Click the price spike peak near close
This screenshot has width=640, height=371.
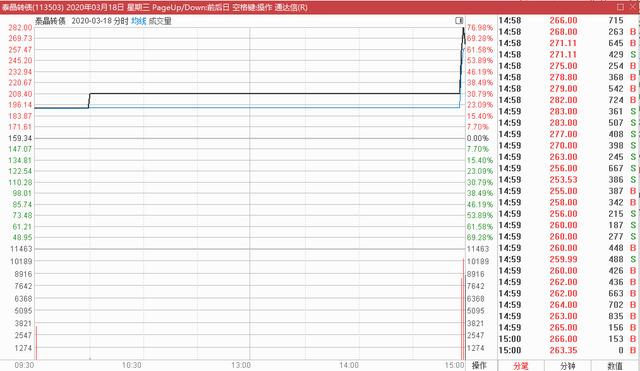pos(463,28)
